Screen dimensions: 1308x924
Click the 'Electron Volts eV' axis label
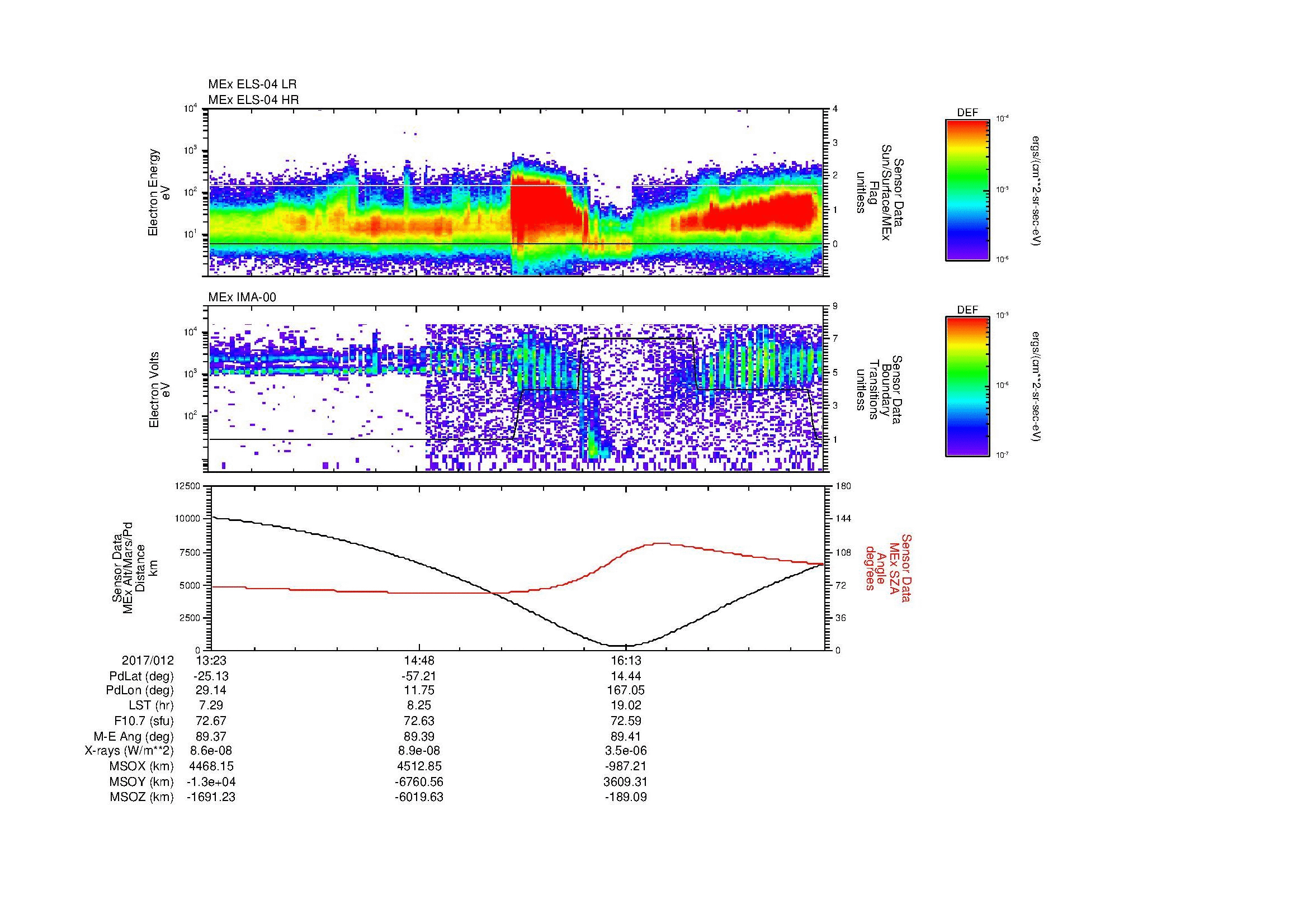pos(159,390)
